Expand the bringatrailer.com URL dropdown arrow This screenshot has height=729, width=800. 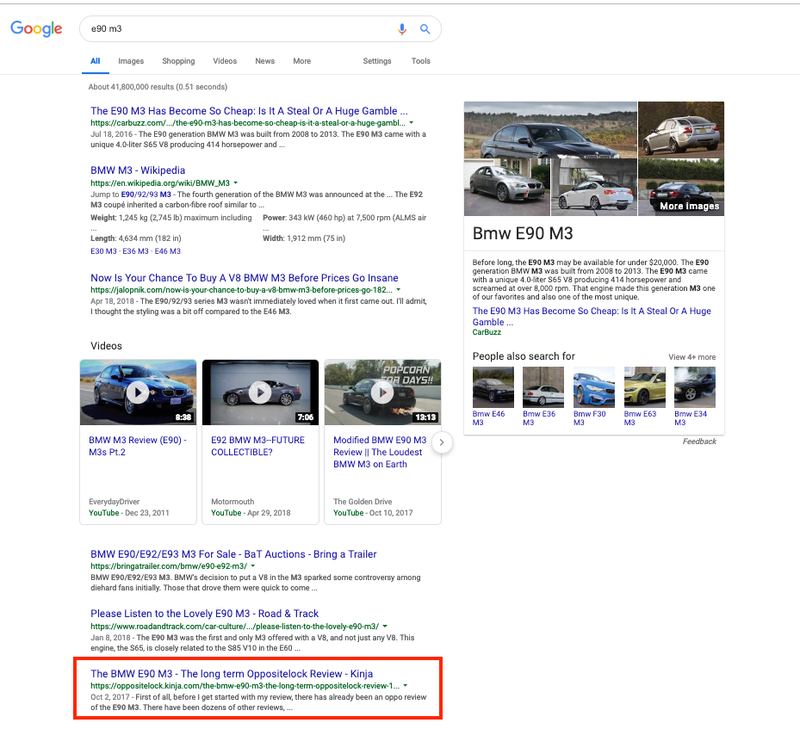(253, 566)
